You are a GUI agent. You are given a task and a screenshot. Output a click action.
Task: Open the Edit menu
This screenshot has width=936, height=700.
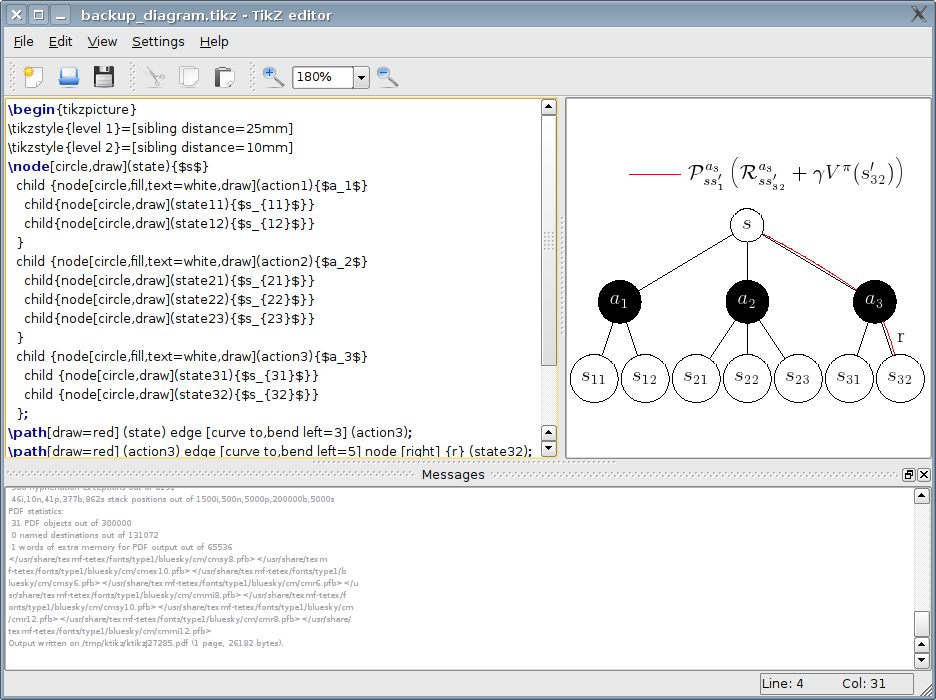coord(60,41)
